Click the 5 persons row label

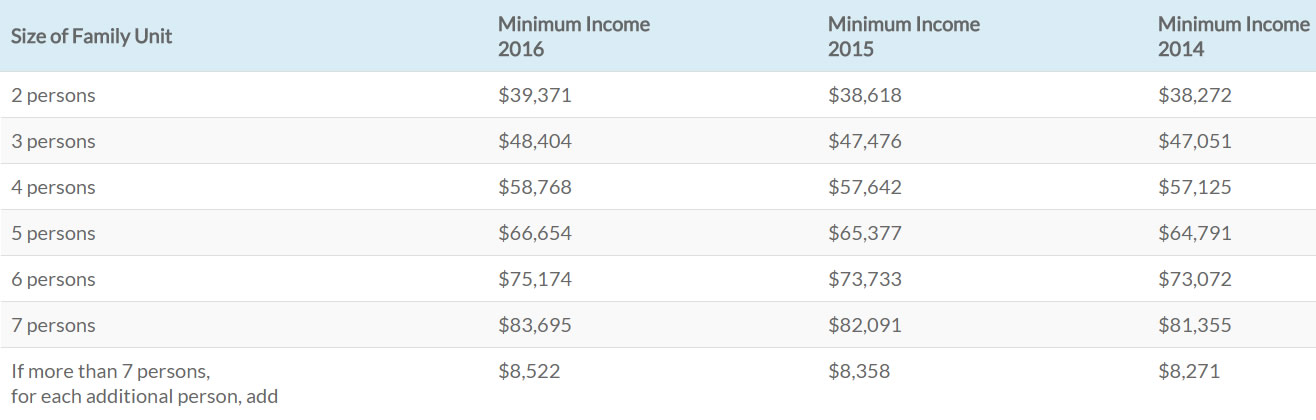[x=53, y=234]
